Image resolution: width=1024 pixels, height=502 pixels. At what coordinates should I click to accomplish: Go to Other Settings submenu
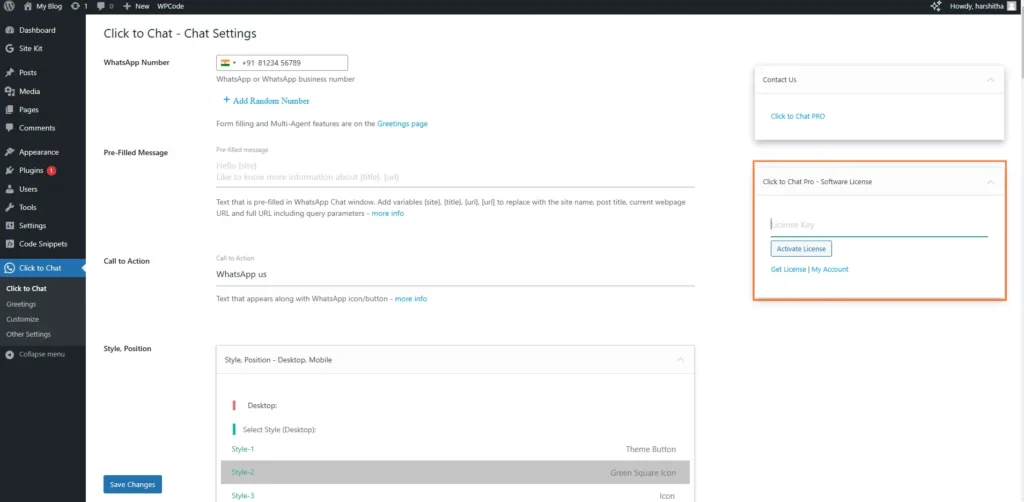point(28,334)
